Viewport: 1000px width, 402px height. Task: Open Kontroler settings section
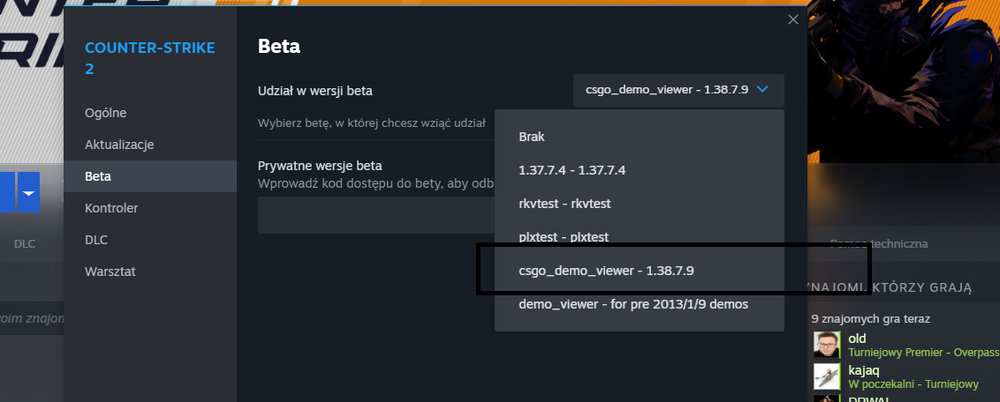[x=150, y=208]
